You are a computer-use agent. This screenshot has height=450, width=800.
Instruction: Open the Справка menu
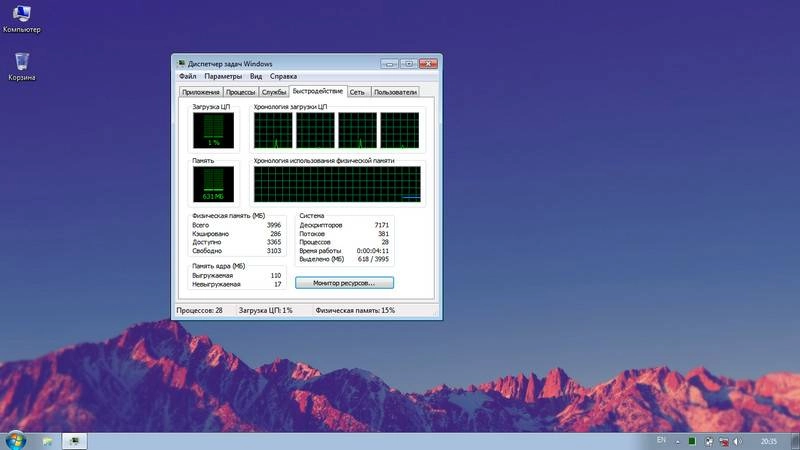(283, 76)
